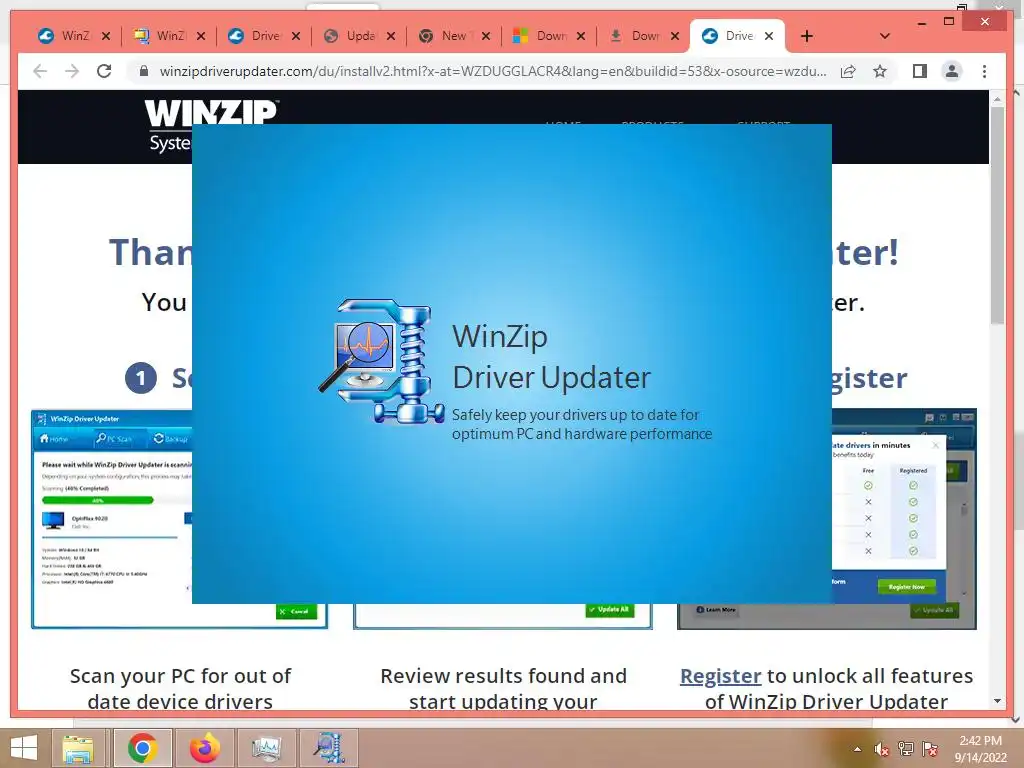This screenshot has width=1024, height=768.
Task: Close the active Driver tab
Action: [x=769, y=36]
